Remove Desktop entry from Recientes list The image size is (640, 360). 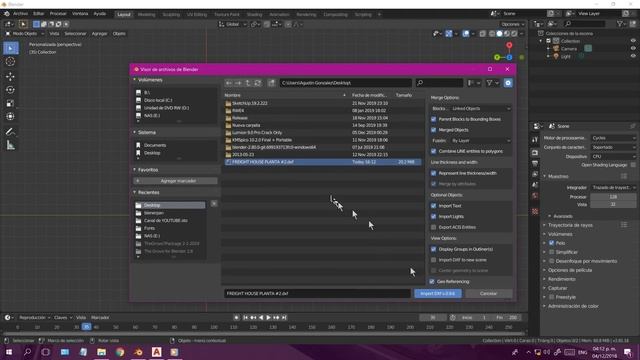[214, 203]
